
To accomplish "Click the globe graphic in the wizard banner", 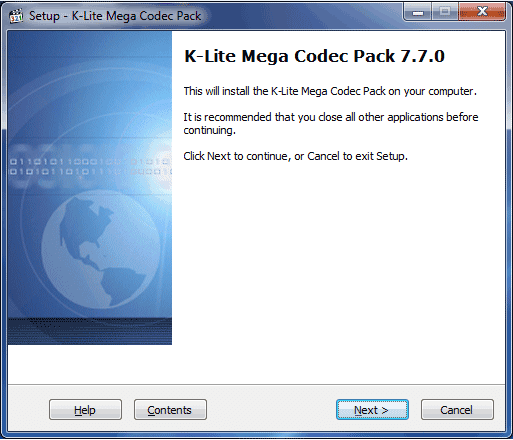I will [101, 250].
